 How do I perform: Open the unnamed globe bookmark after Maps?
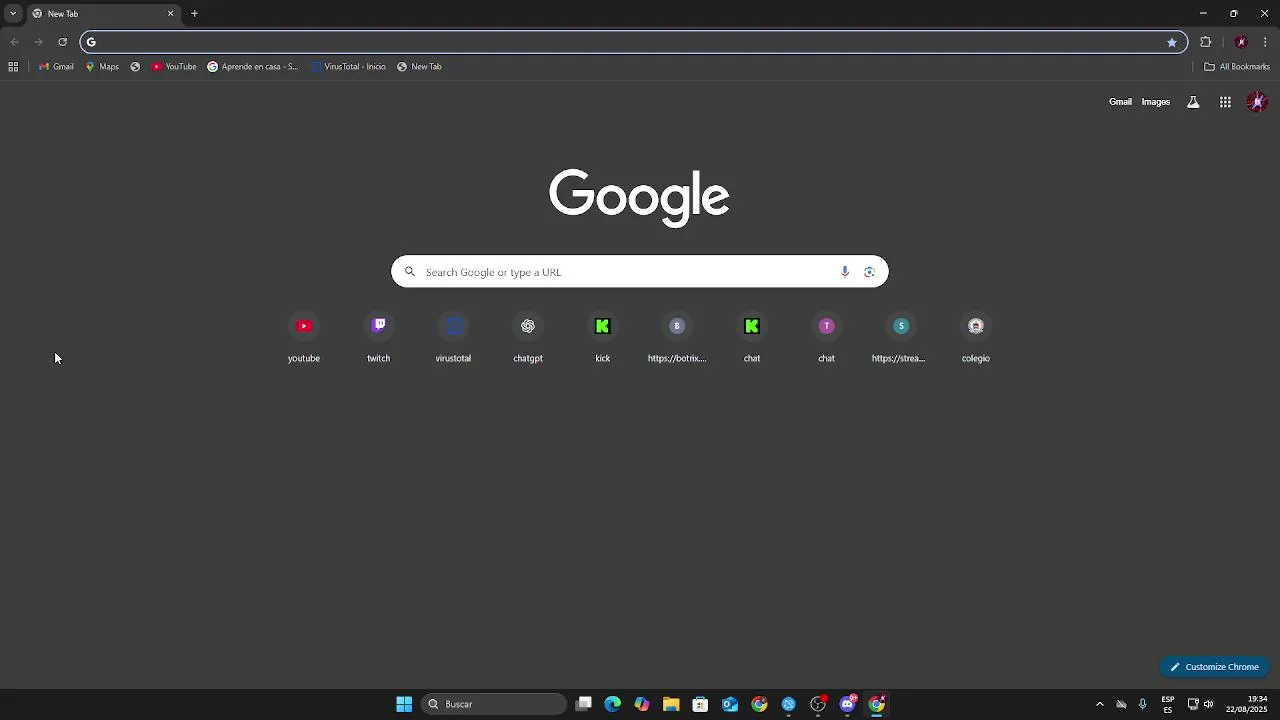(135, 67)
